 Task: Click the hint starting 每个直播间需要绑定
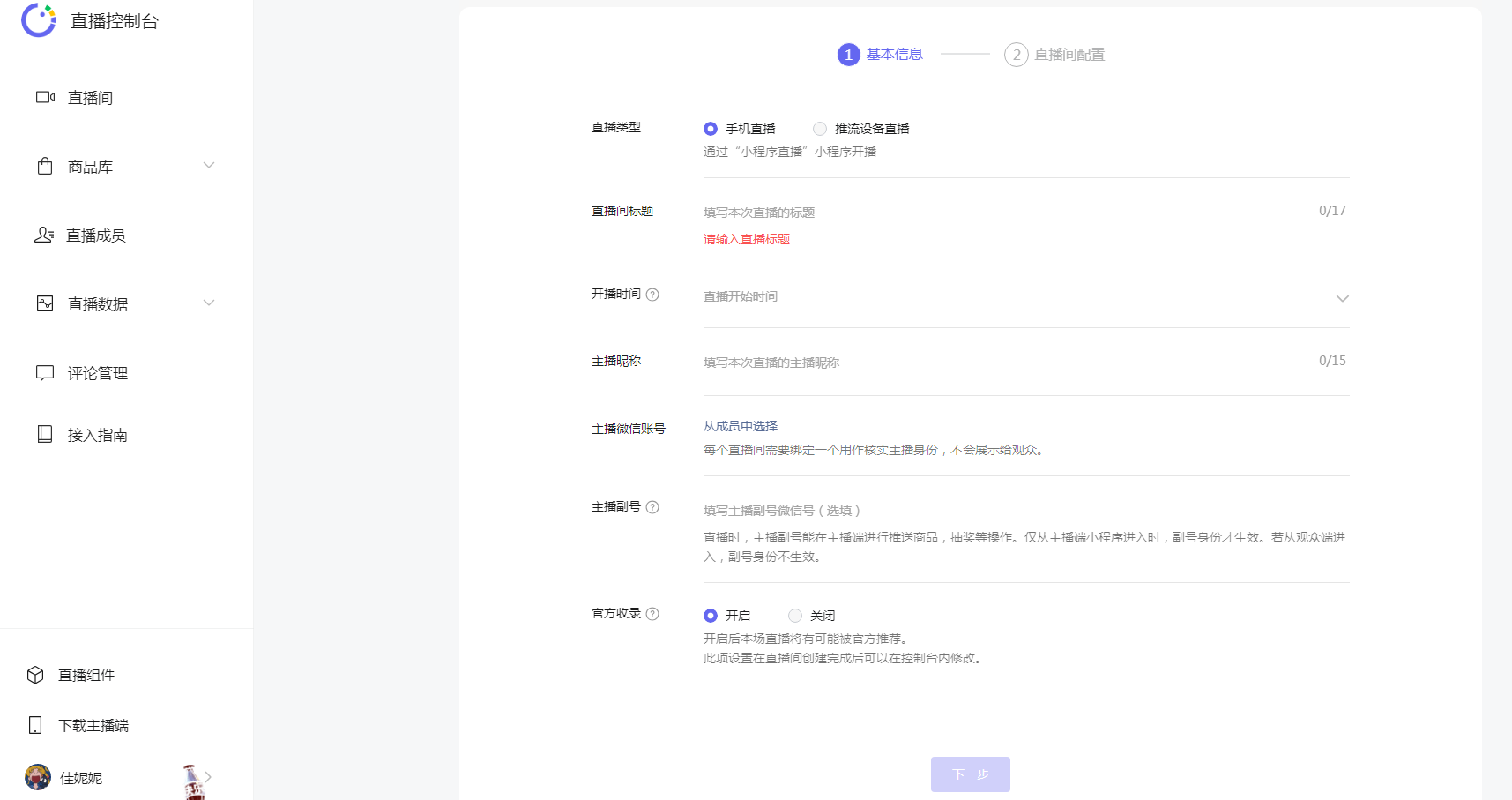875,450
